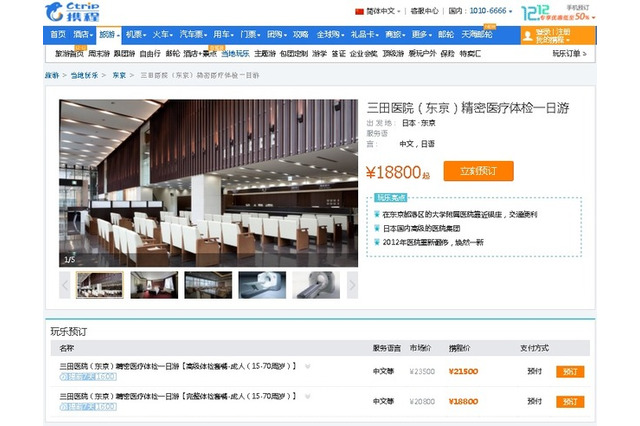The image size is (640, 426).
Task: Open 跟团游 group tours sub link
Action: click(x=124, y=53)
